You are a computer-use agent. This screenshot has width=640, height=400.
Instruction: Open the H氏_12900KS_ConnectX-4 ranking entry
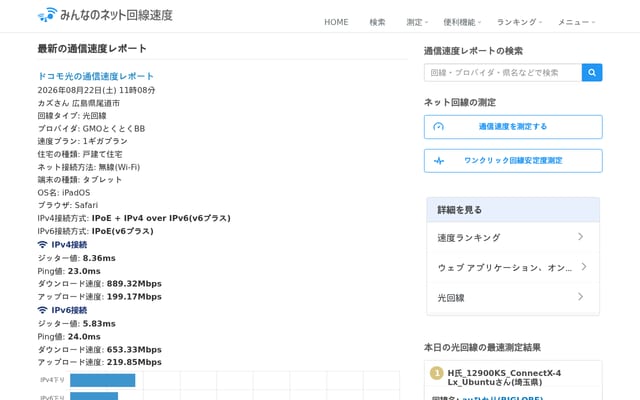coord(504,378)
